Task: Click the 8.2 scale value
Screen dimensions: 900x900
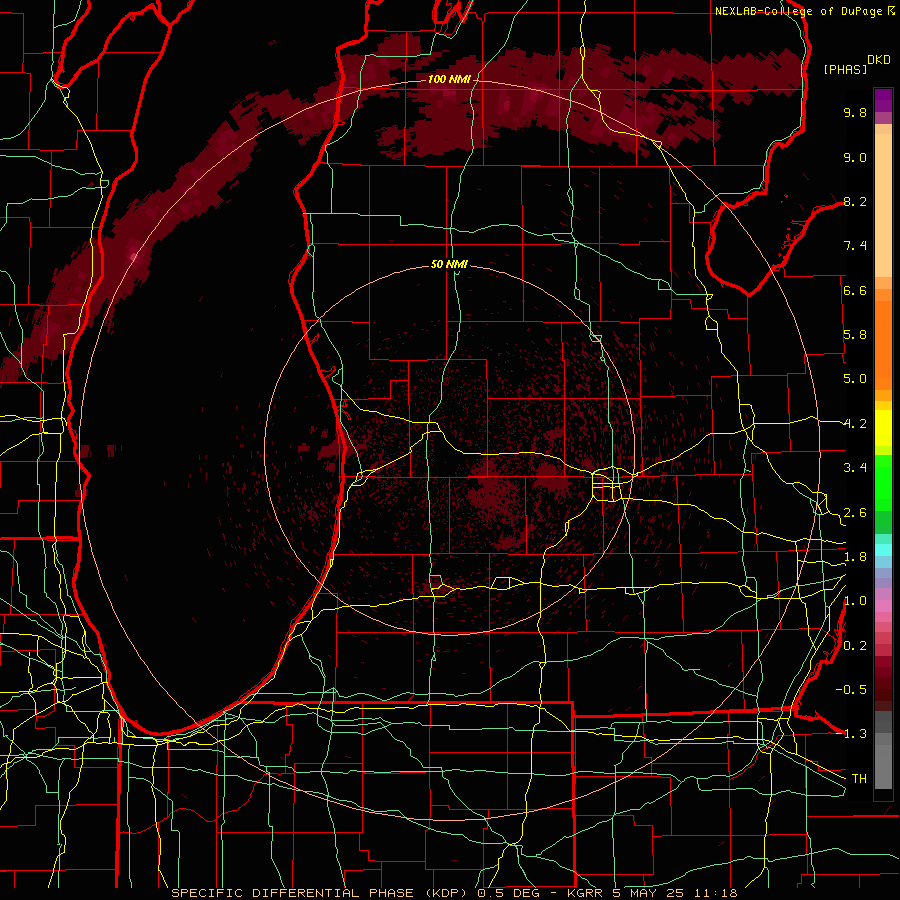Action: coord(855,201)
